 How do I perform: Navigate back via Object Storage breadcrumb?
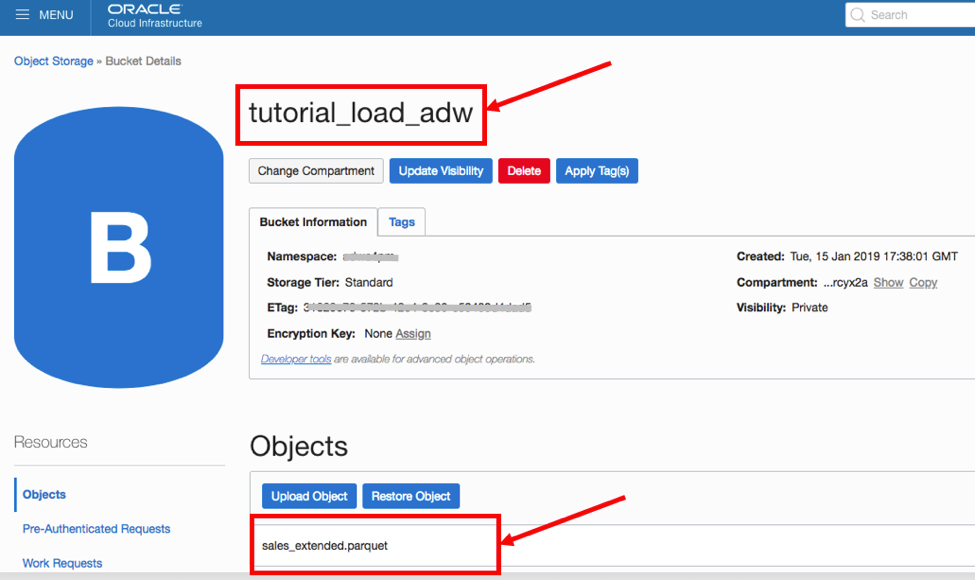pyautogui.click(x=53, y=61)
